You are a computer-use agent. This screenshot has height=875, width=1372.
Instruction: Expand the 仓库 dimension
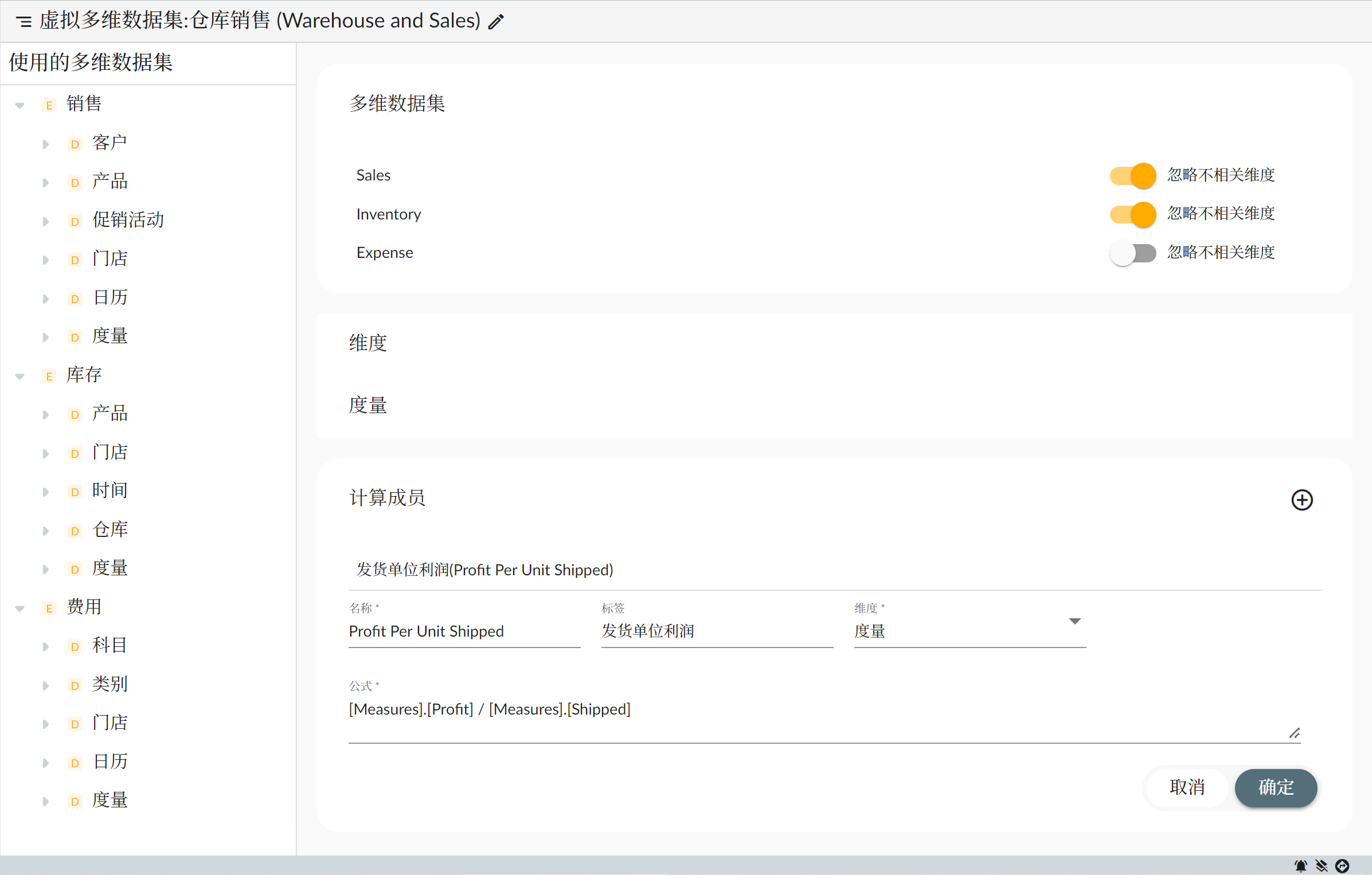(45, 531)
